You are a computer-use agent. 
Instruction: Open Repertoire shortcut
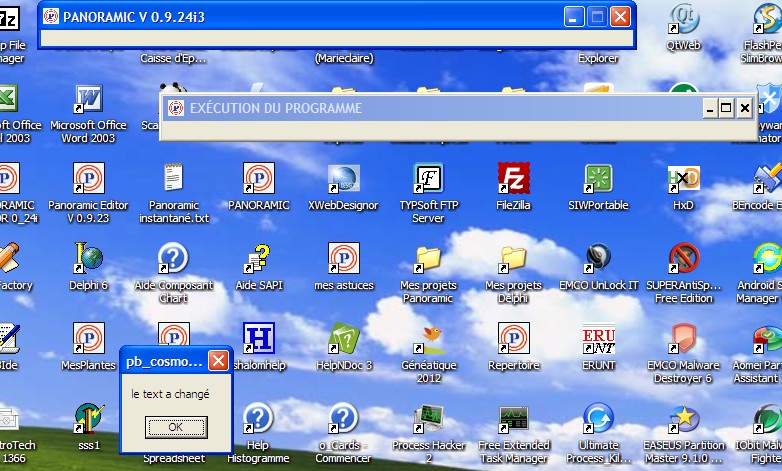tap(513, 338)
